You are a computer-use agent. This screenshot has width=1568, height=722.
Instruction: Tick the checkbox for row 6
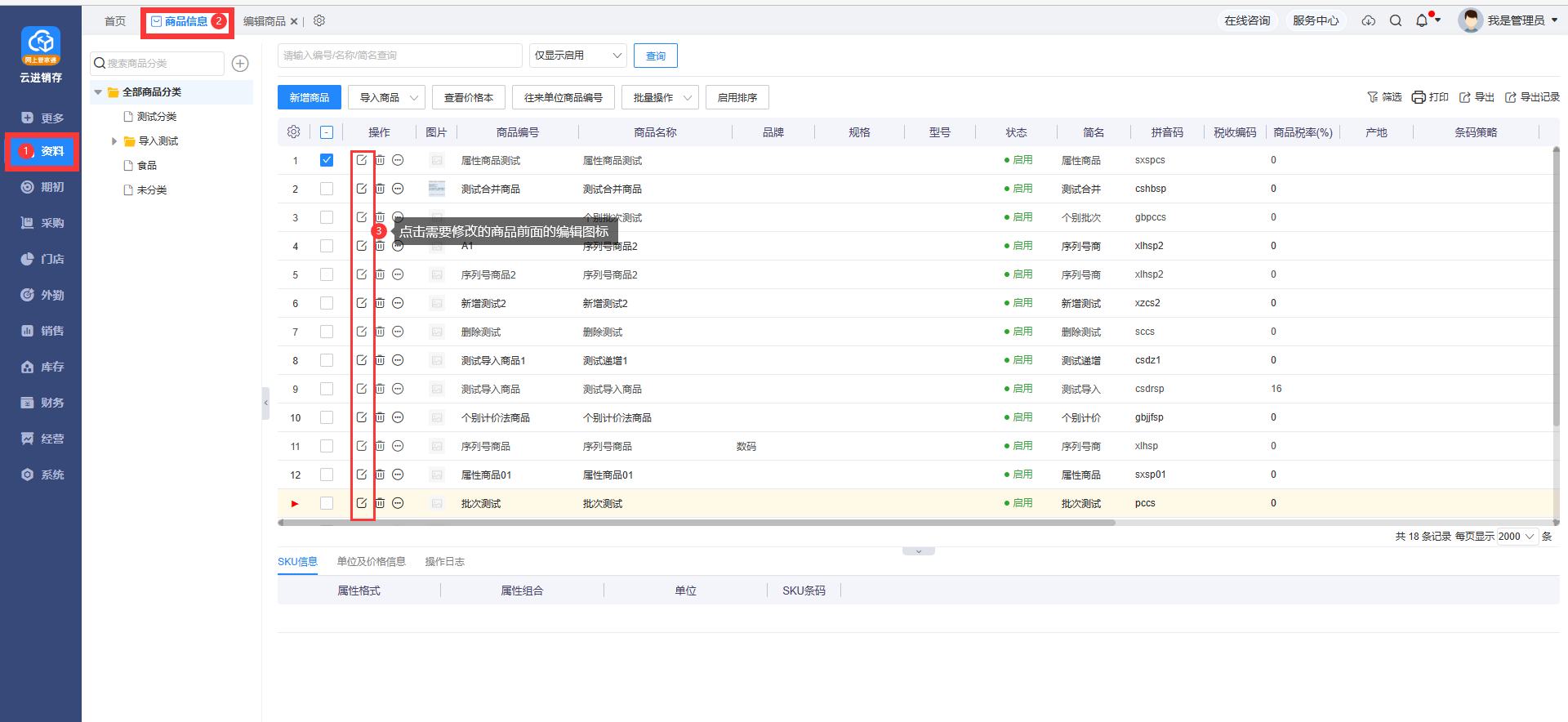coord(327,303)
